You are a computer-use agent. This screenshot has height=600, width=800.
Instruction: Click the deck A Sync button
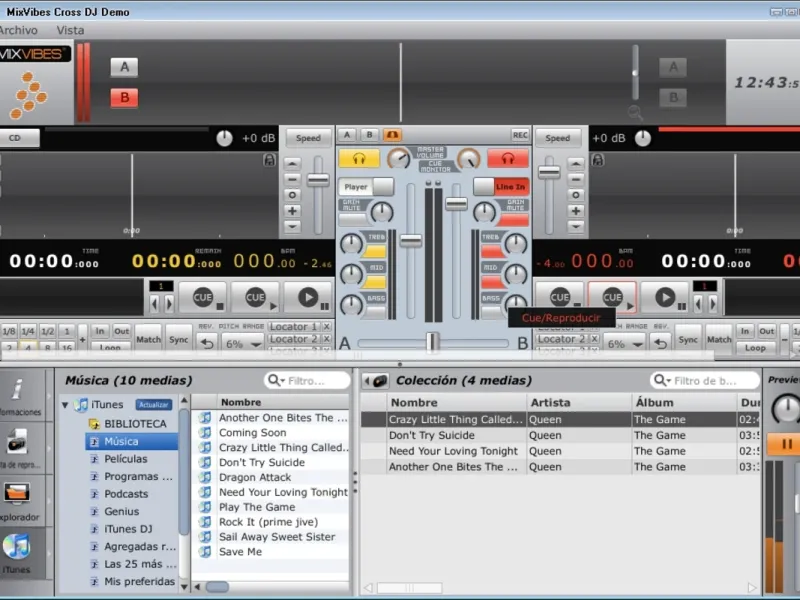(x=179, y=339)
